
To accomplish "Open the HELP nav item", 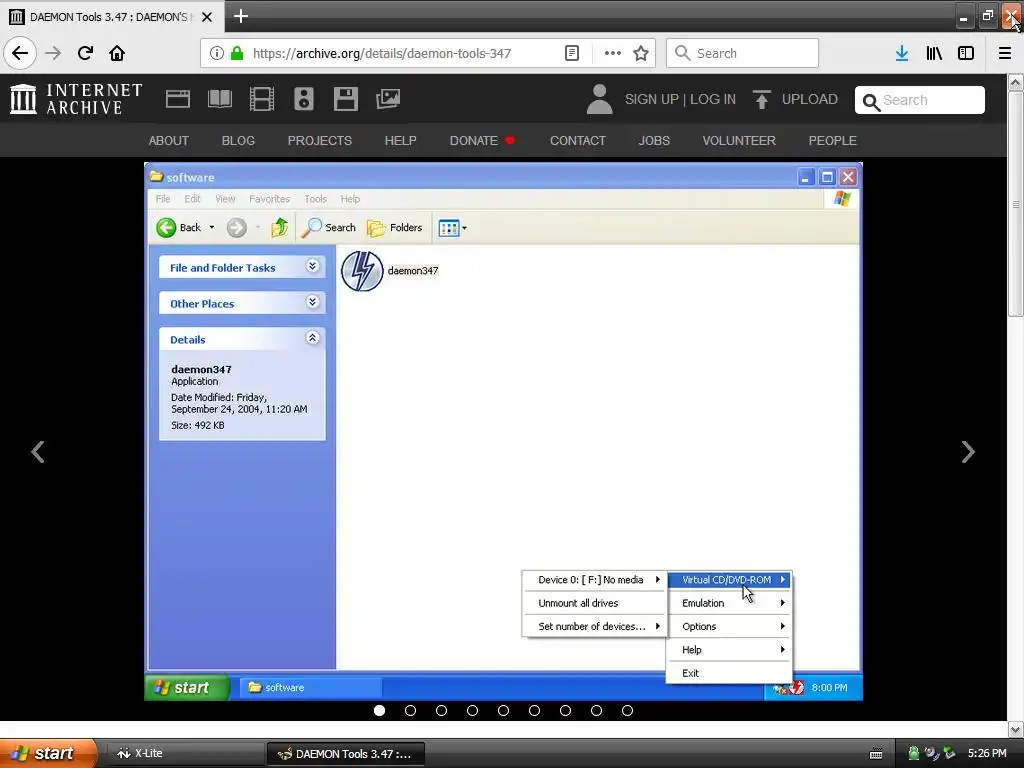I will 400,140.
